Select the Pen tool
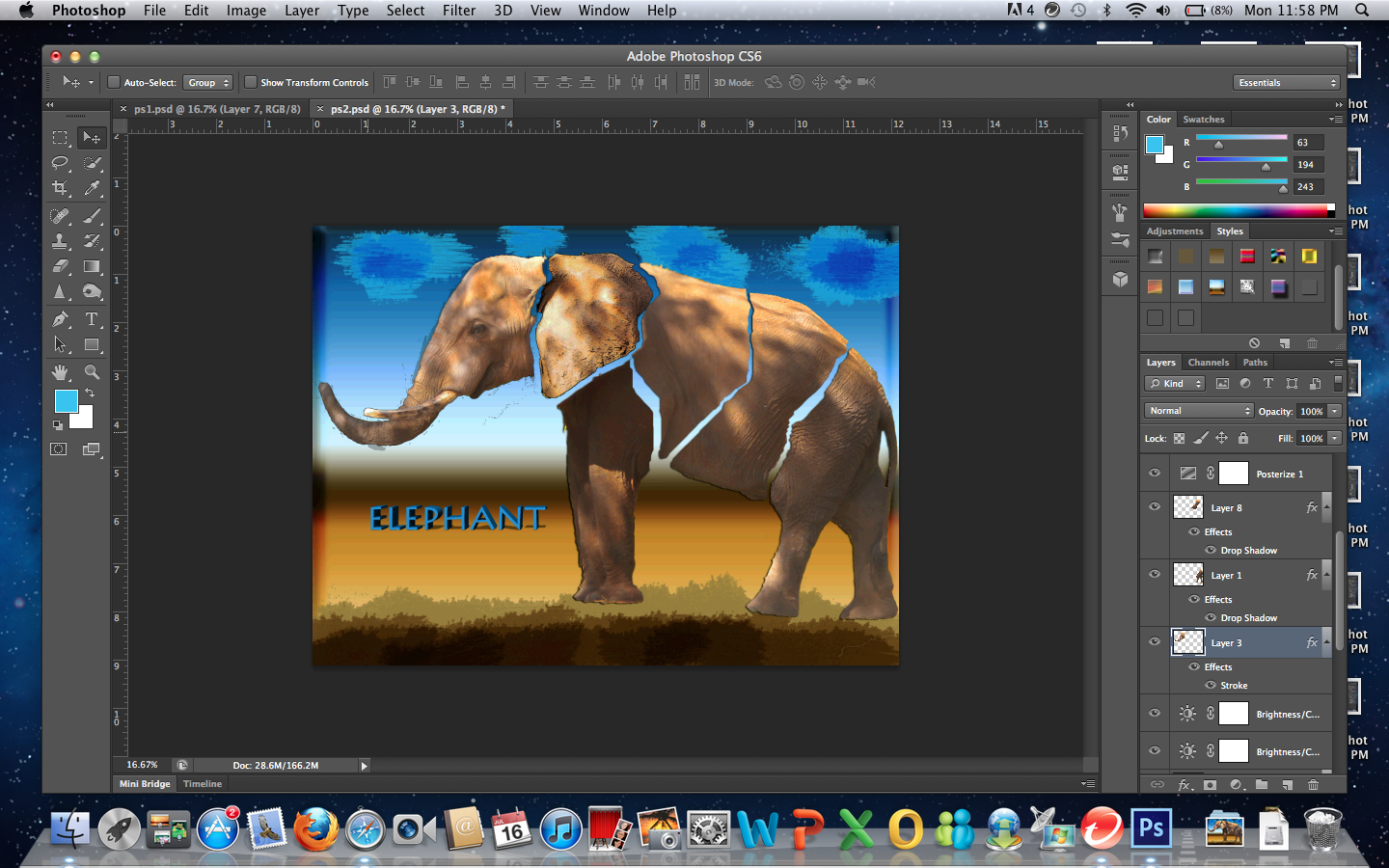This screenshot has height=868, width=1389. [x=60, y=319]
